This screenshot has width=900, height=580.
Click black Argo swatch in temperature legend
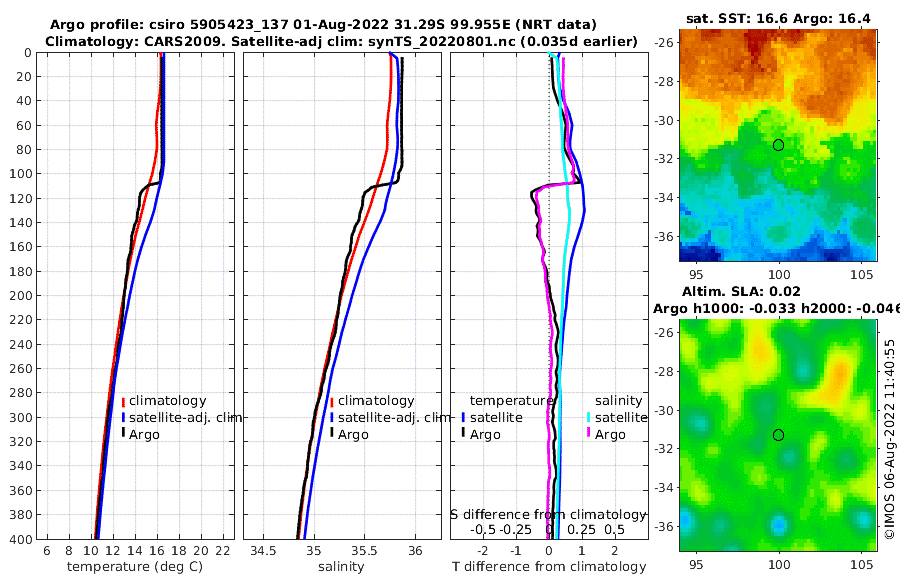coord(123,433)
